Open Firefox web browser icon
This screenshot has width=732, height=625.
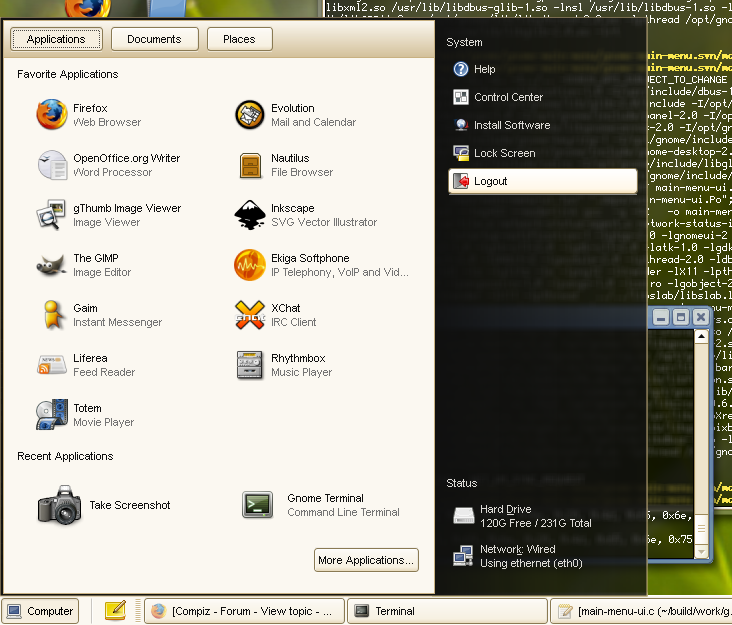tap(52, 114)
